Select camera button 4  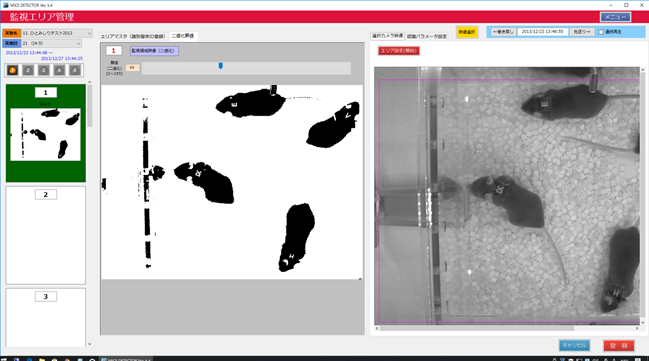[59, 70]
